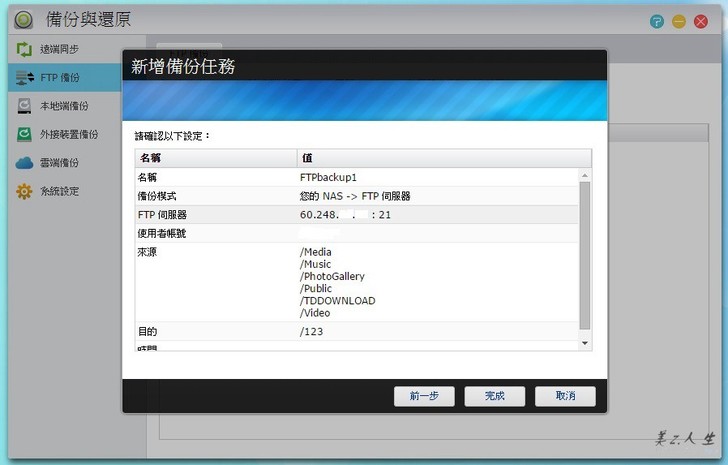Image resolution: width=728 pixels, height=465 pixels.
Task: Click the vertical scrollbar thumb in settings list
Action: (x=585, y=256)
